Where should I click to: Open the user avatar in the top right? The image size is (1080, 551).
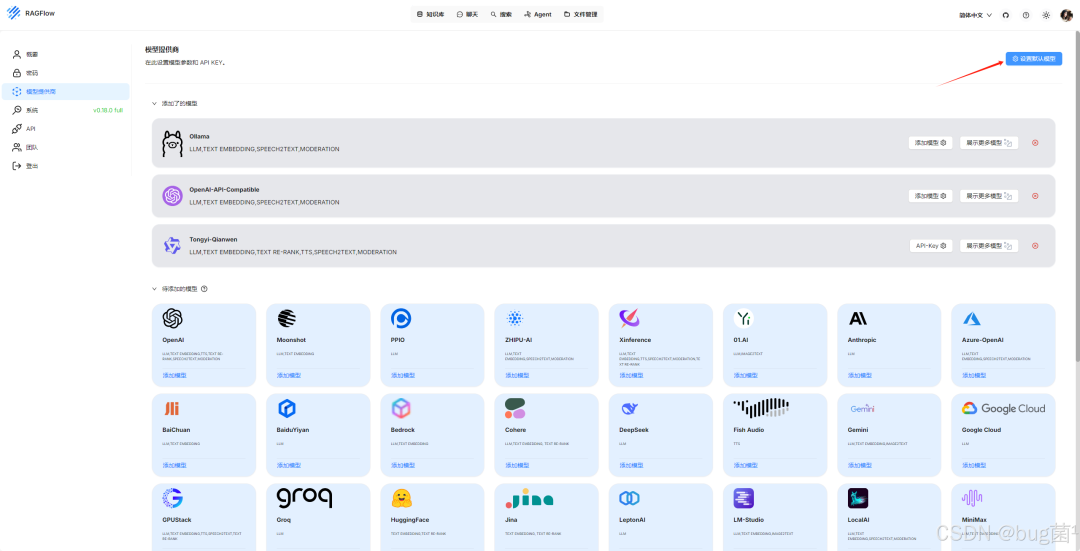pyautogui.click(x=1066, y=14)
